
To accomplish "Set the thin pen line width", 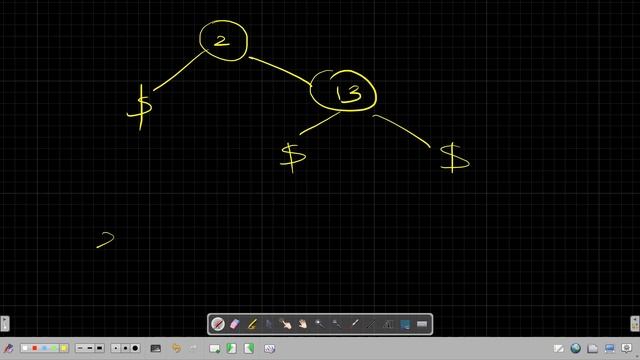I will click(x=80, y=348).
